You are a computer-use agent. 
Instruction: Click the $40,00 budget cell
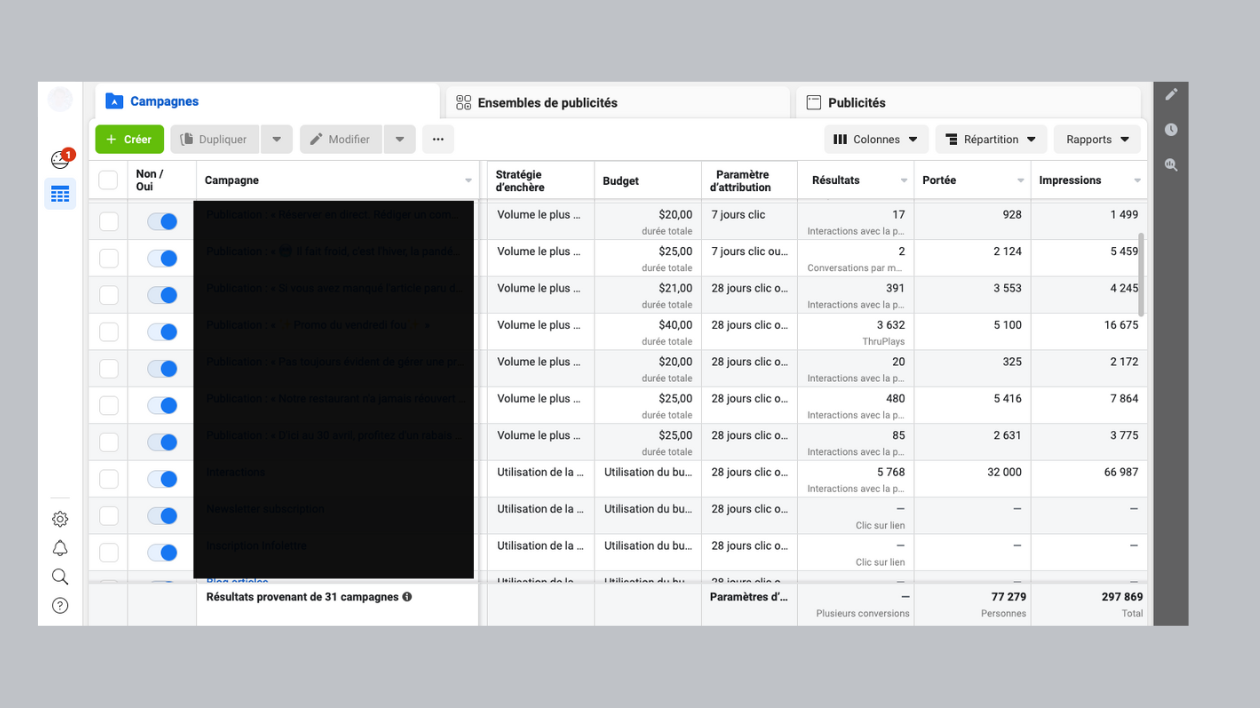[x=648, y=332]
